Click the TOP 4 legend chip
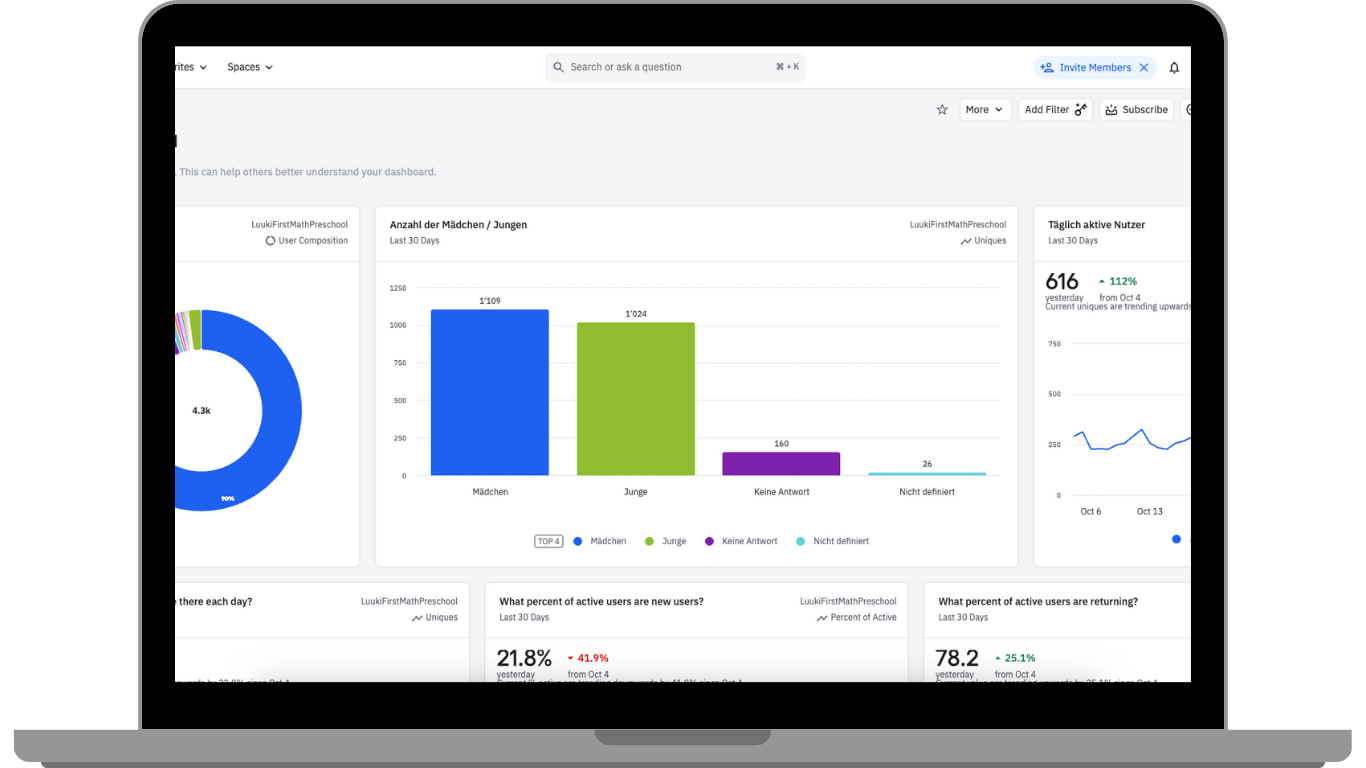Viewport: 1366px width, 768px height. pyautogui.click(x=549, y=540)
